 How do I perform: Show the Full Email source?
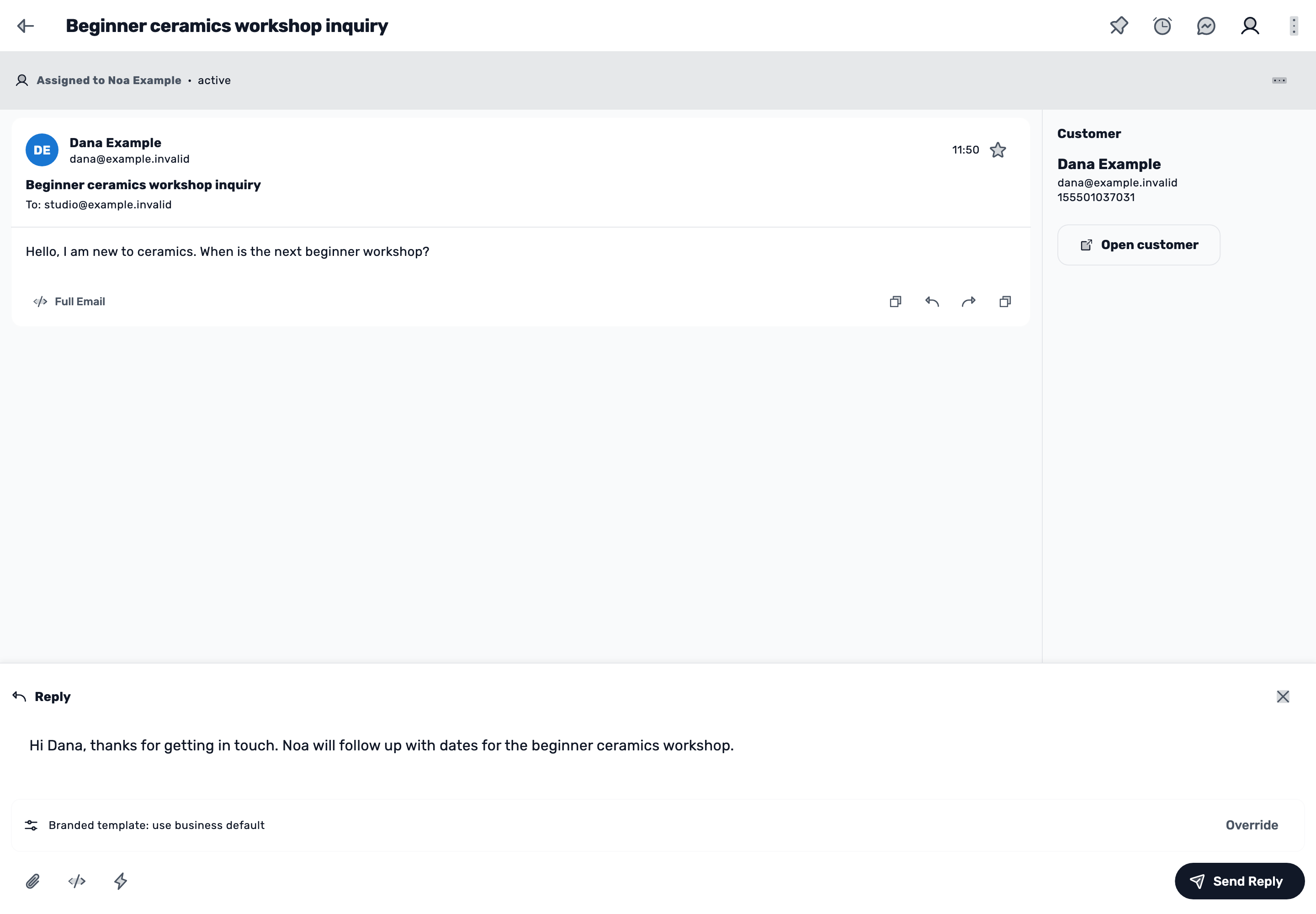click(69, 302)
